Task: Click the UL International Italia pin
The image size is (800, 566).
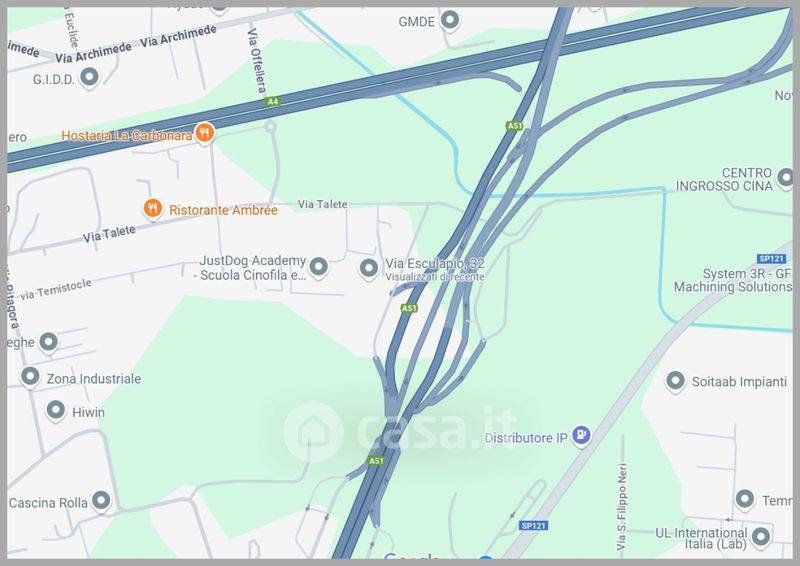Action: click(x=761, y=537)
